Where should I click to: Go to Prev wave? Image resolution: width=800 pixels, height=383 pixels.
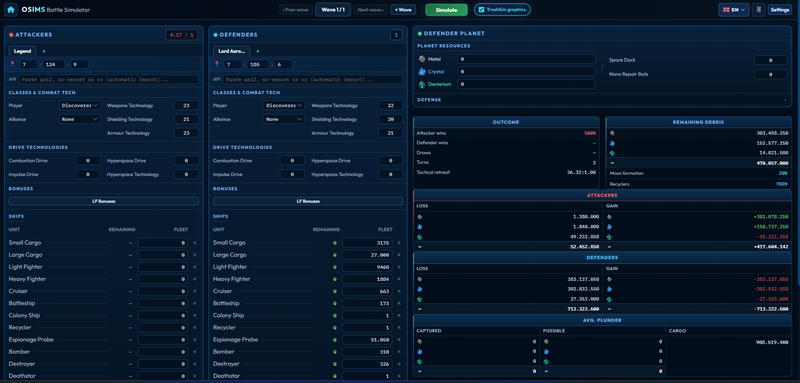296,10
